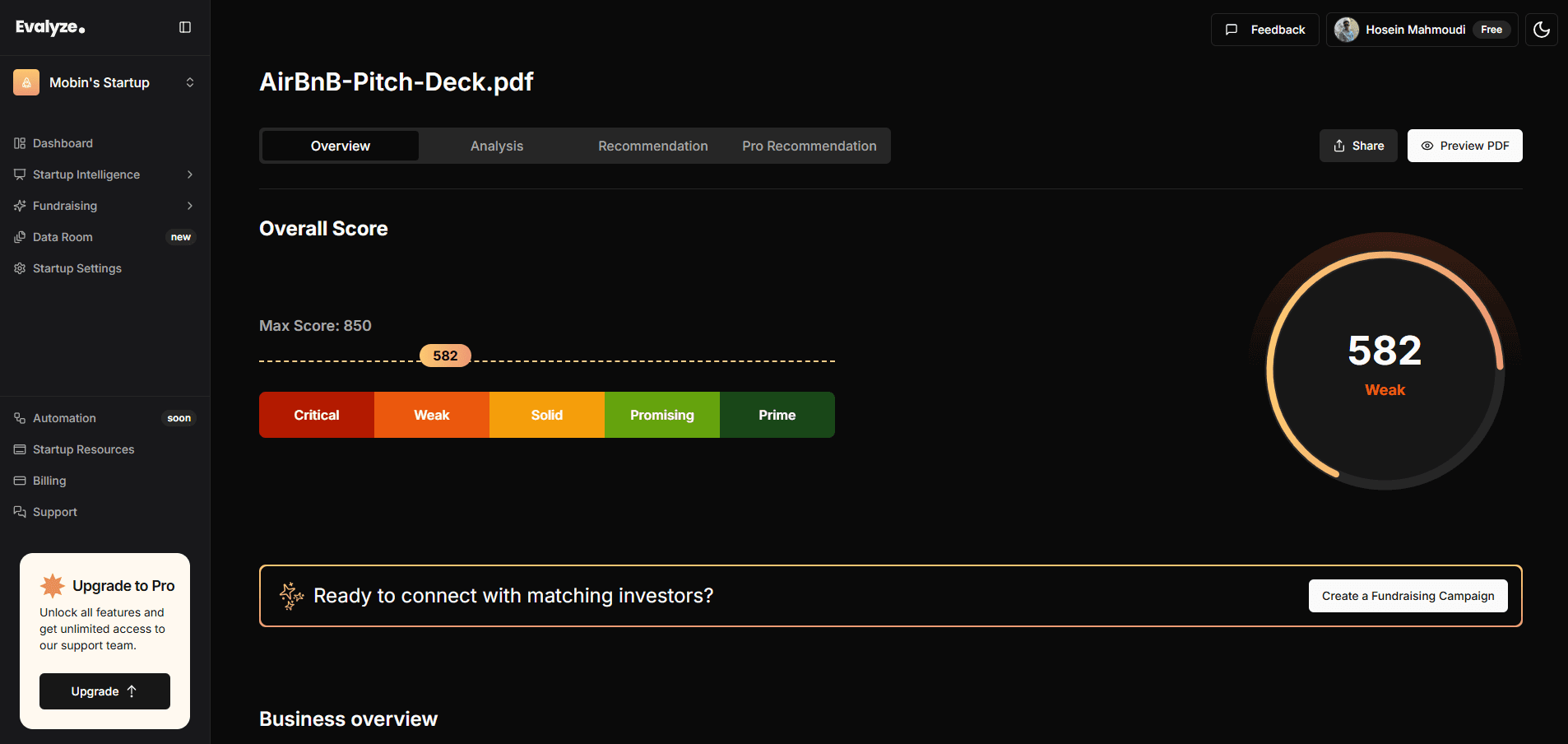This screenshot has width=1568, height=744.
Task: Click the yellow Solid score segment
Action: [x=547, y=415]
